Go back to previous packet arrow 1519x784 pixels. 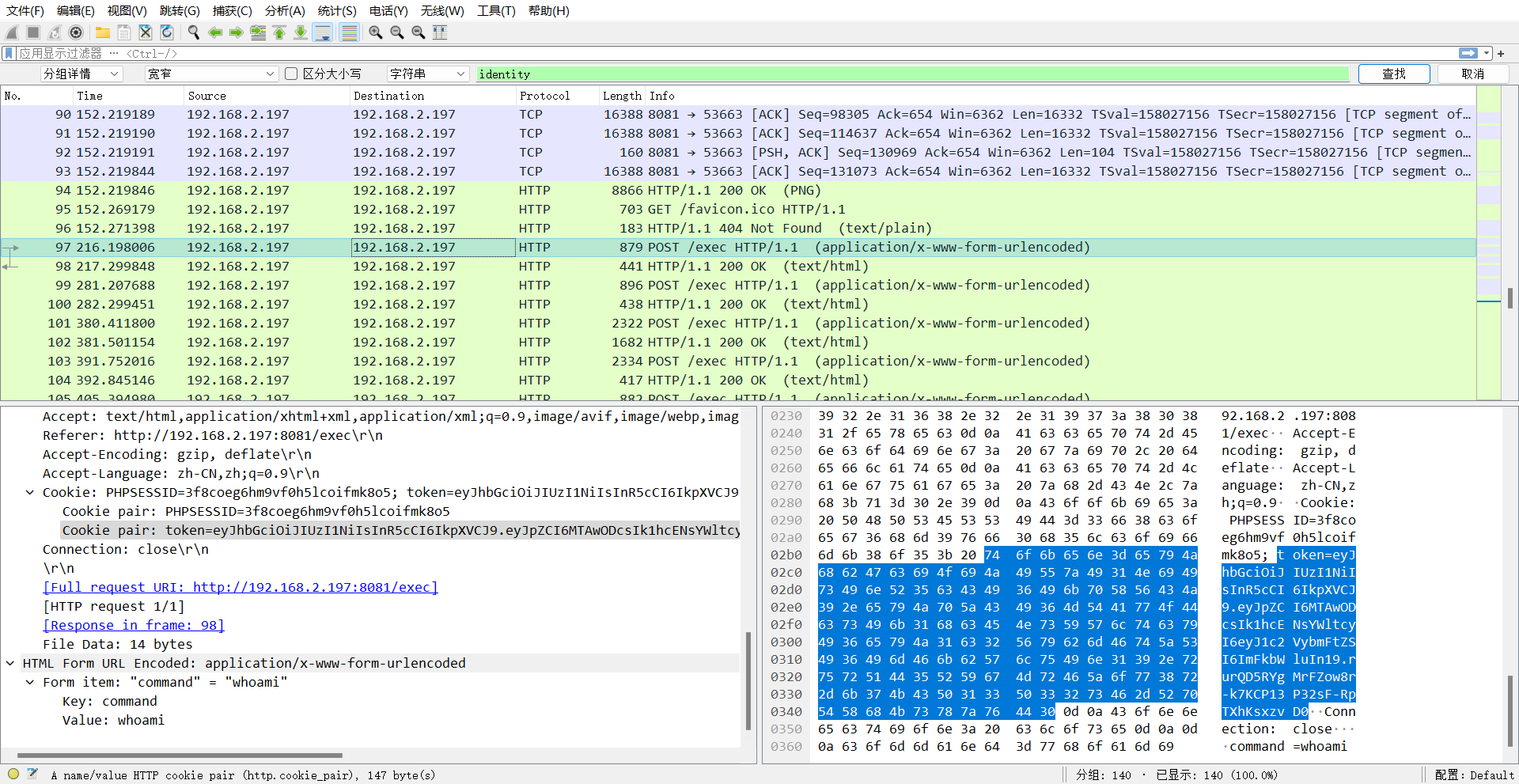coord(215,32)
